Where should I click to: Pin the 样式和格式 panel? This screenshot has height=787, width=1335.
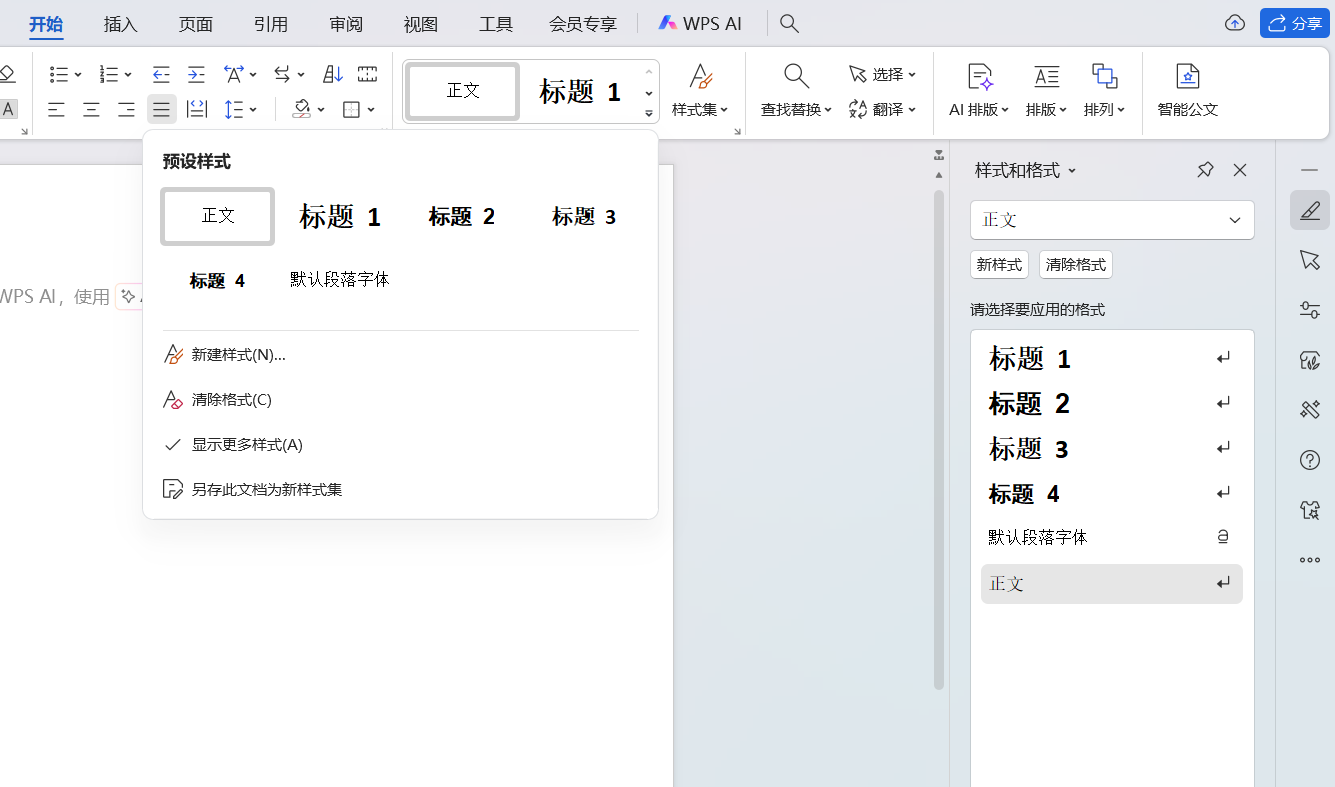(x=1204, y=170)
